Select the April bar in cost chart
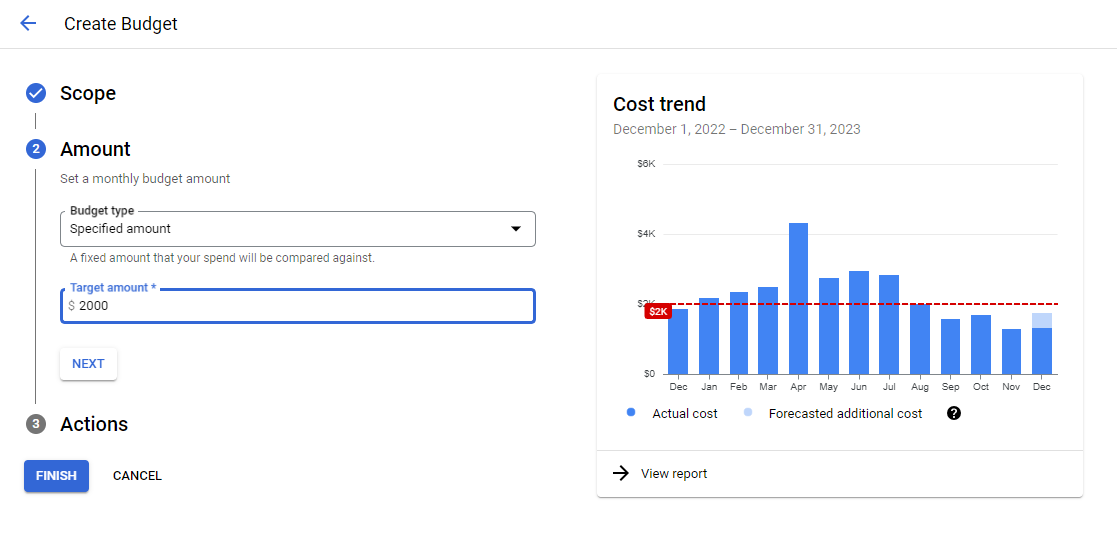1117x536 pixels. [x=798, y=299]
